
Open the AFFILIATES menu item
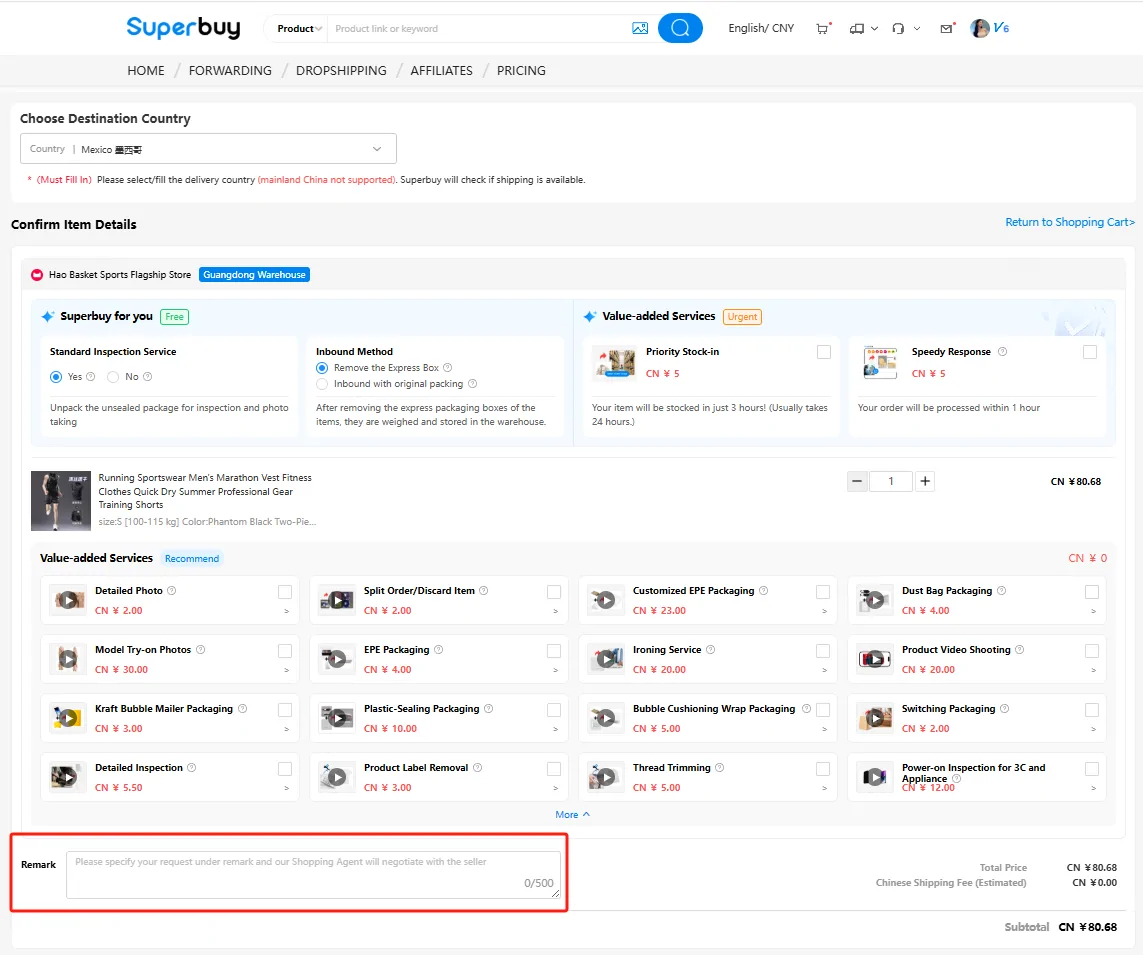coord(442,71)
